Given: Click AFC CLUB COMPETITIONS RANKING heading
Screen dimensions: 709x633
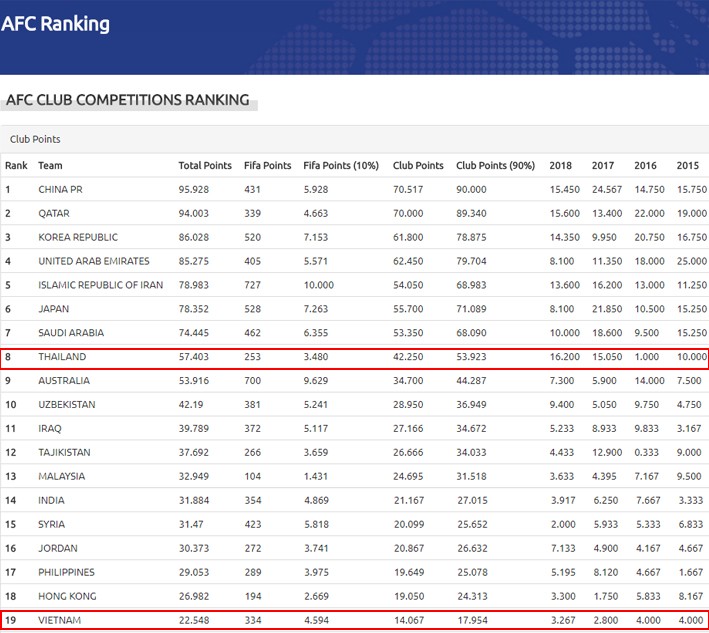Looking at the screenshot, I should coord(128,100).
